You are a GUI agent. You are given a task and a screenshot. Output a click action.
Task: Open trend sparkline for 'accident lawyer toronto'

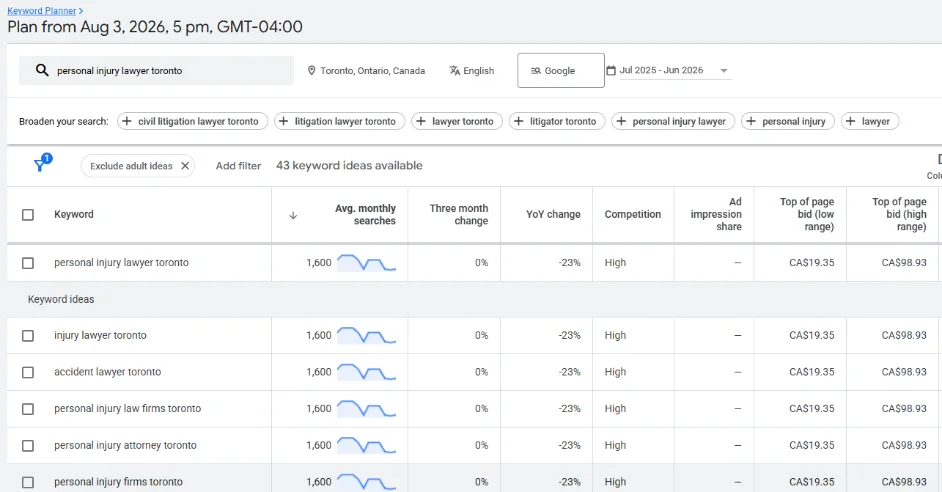click(366, 372)
